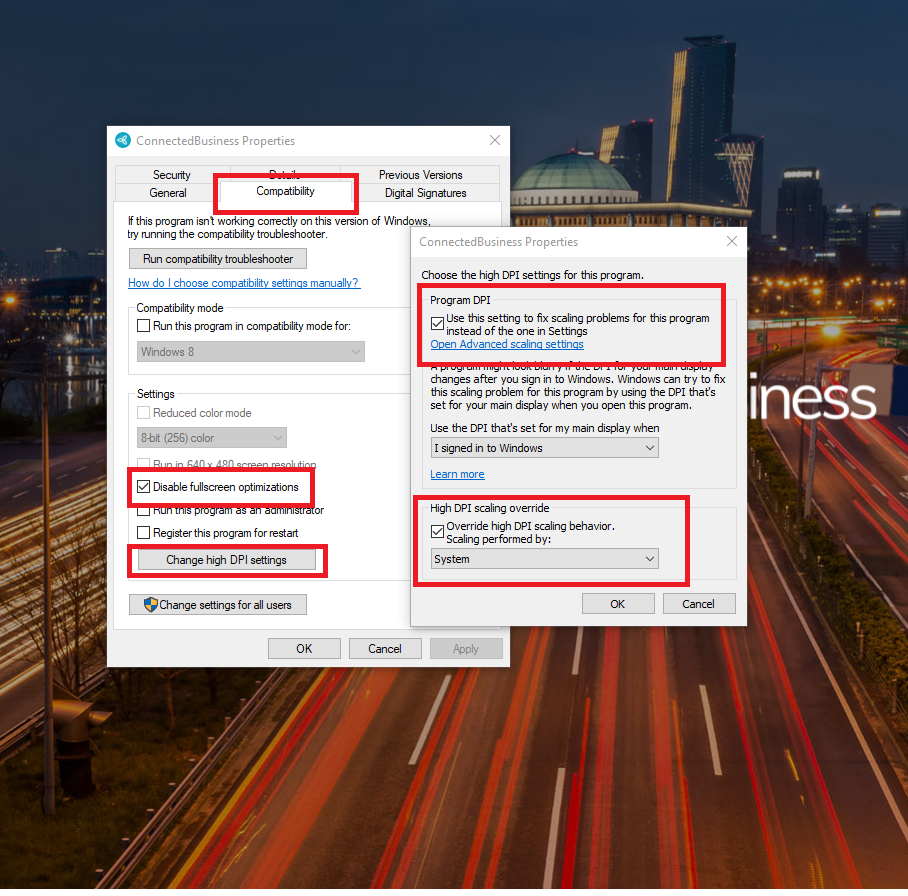
Task: Click OK in the high DPI dialog
Action: pyautogui.click(x=618, y=604)
